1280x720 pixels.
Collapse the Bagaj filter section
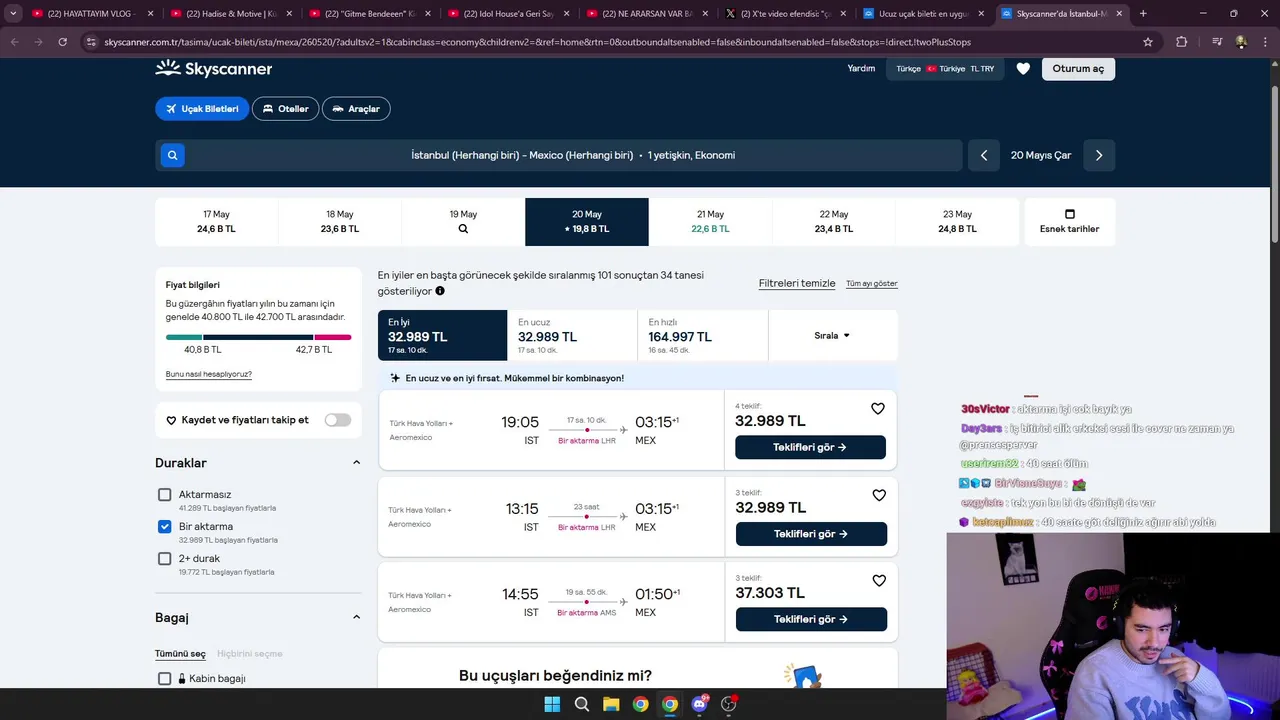356,617
